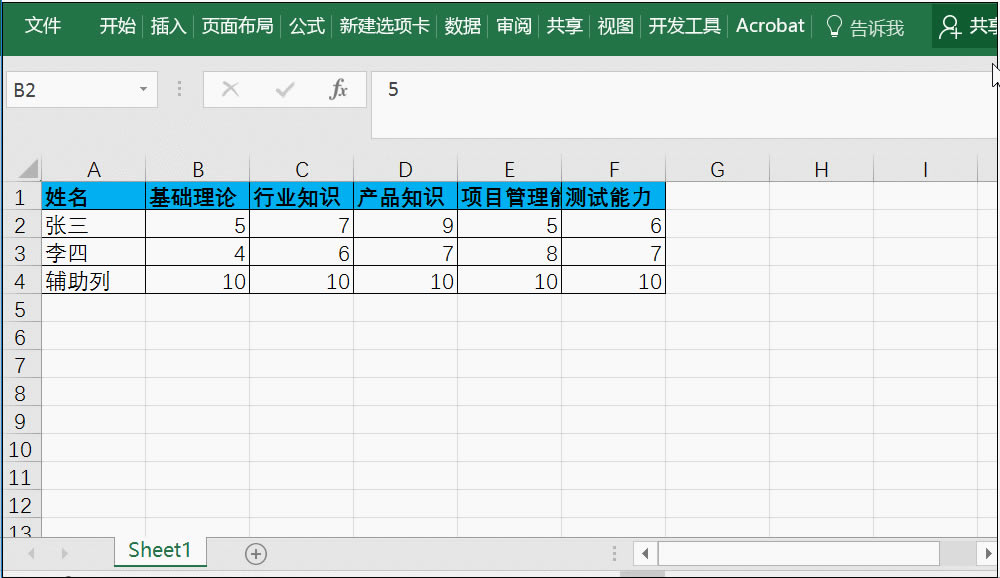
Task: Switch to the Acrobat ribbon tab
Action: [769, 26]
